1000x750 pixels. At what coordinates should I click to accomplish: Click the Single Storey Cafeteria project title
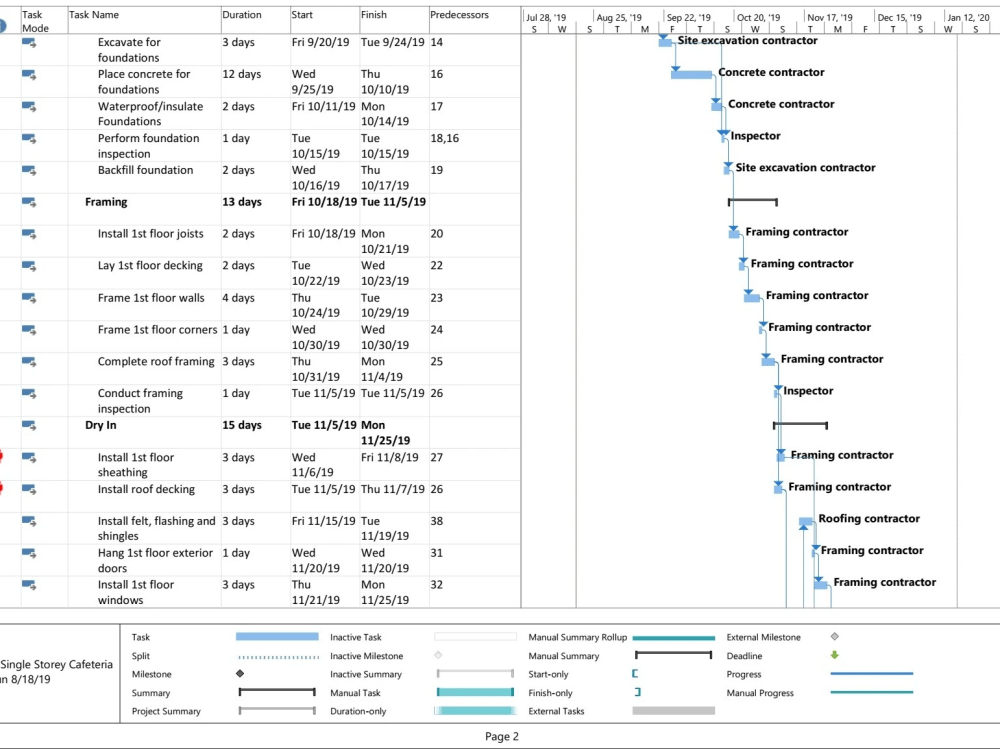(x=57, y=663)
